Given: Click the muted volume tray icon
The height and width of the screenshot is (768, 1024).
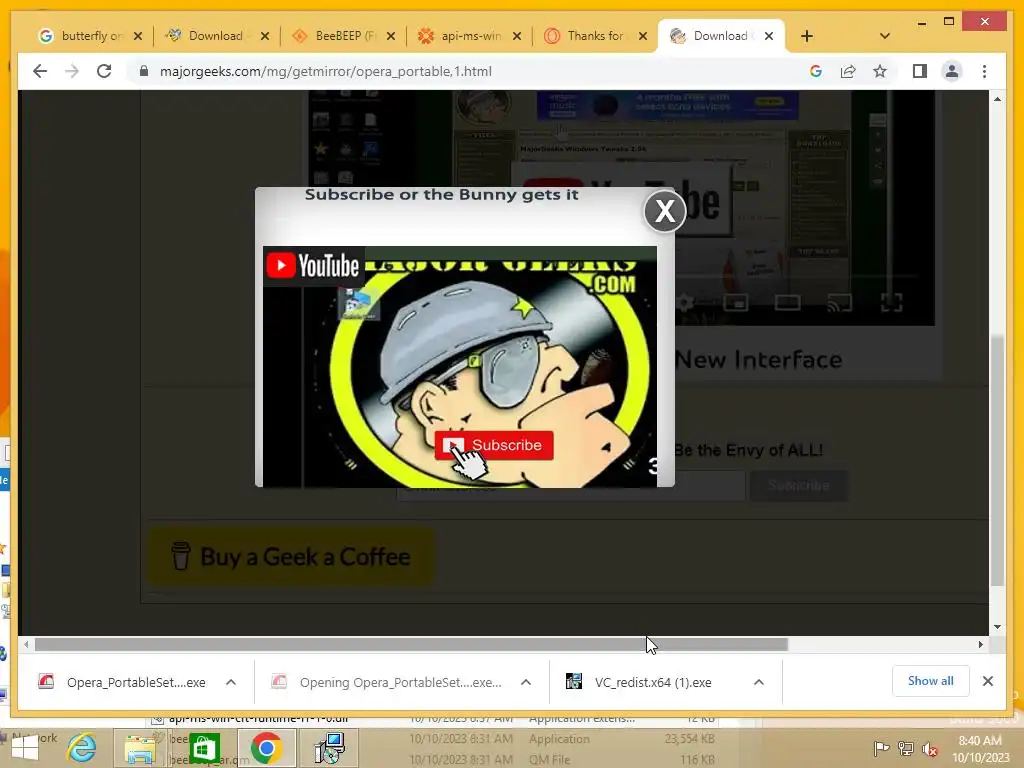Looking at the screenshot, I should (929, 748).
